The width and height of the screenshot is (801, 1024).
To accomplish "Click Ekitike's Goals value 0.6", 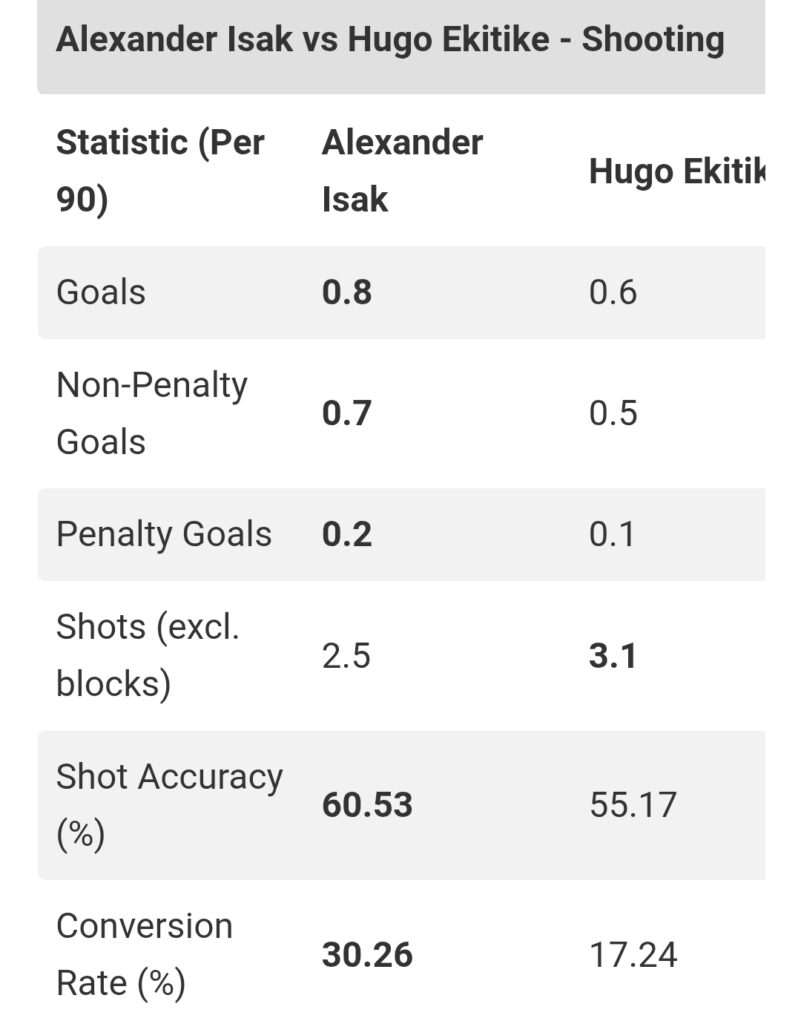I will (x=613, y=292).
